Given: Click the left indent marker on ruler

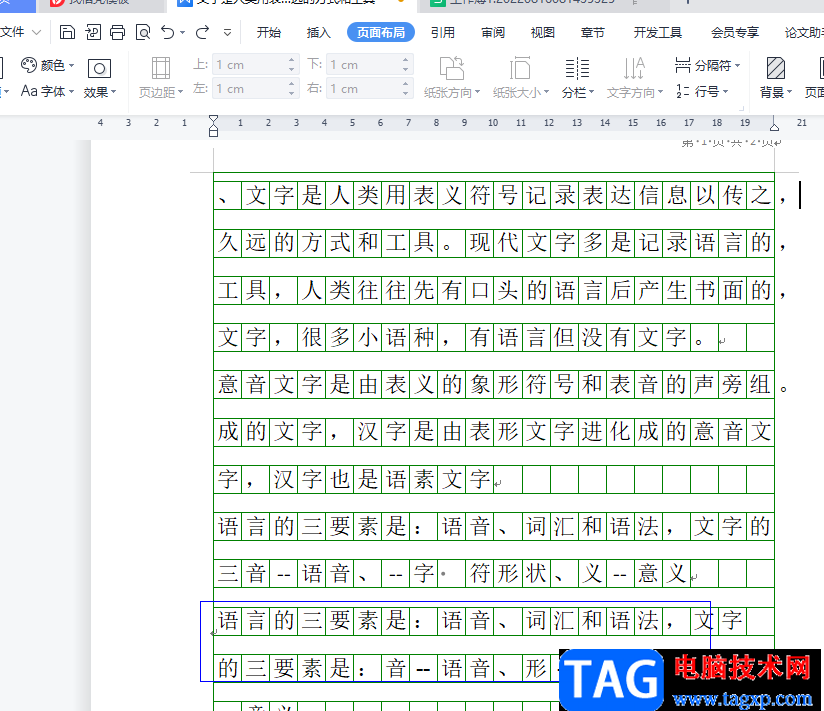Looking at the screenshot, I should [213, 126].
